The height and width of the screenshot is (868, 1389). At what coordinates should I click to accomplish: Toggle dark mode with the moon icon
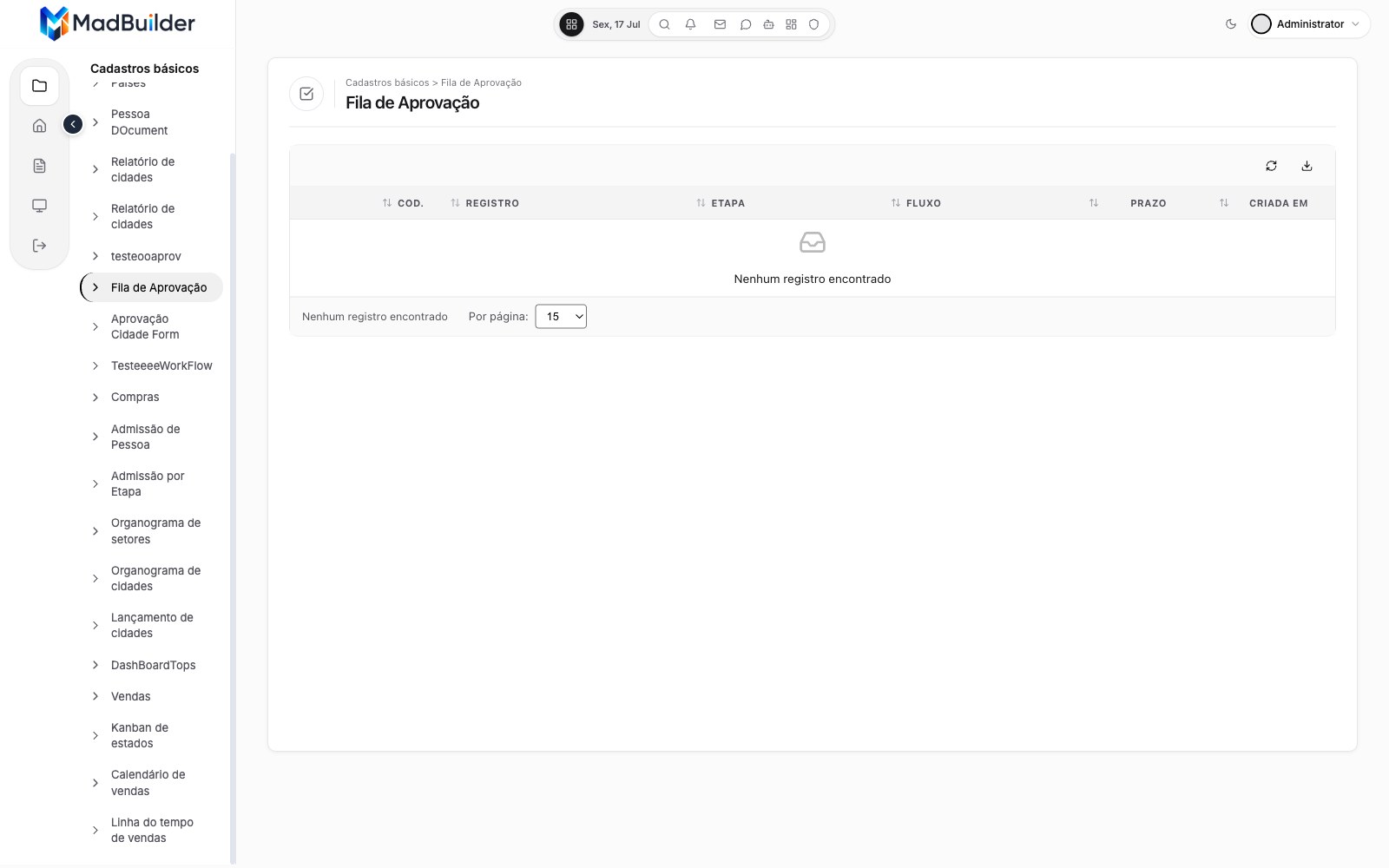tap(1230, 24)
